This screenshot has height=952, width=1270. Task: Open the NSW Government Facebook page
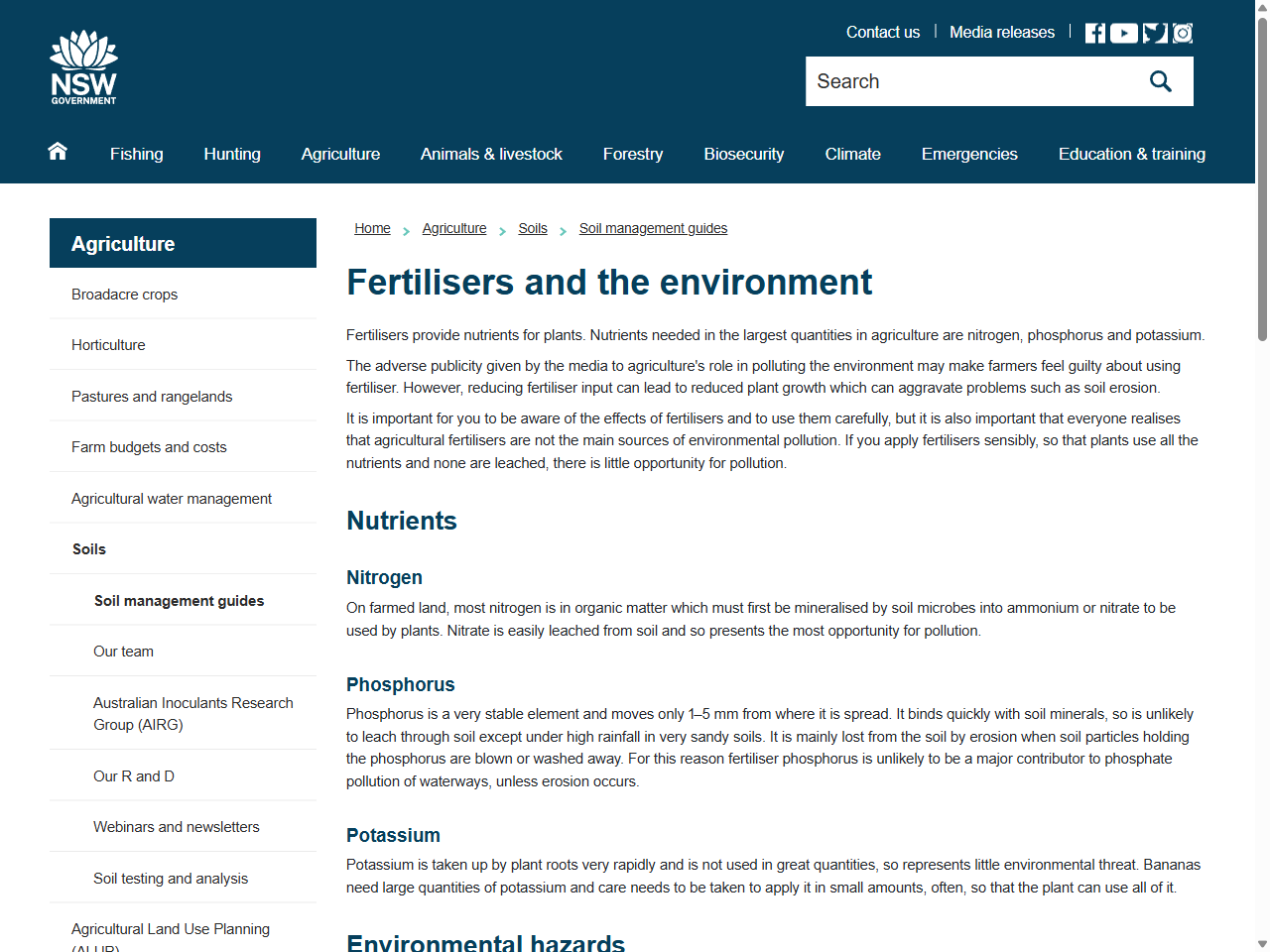point(1094,32)
